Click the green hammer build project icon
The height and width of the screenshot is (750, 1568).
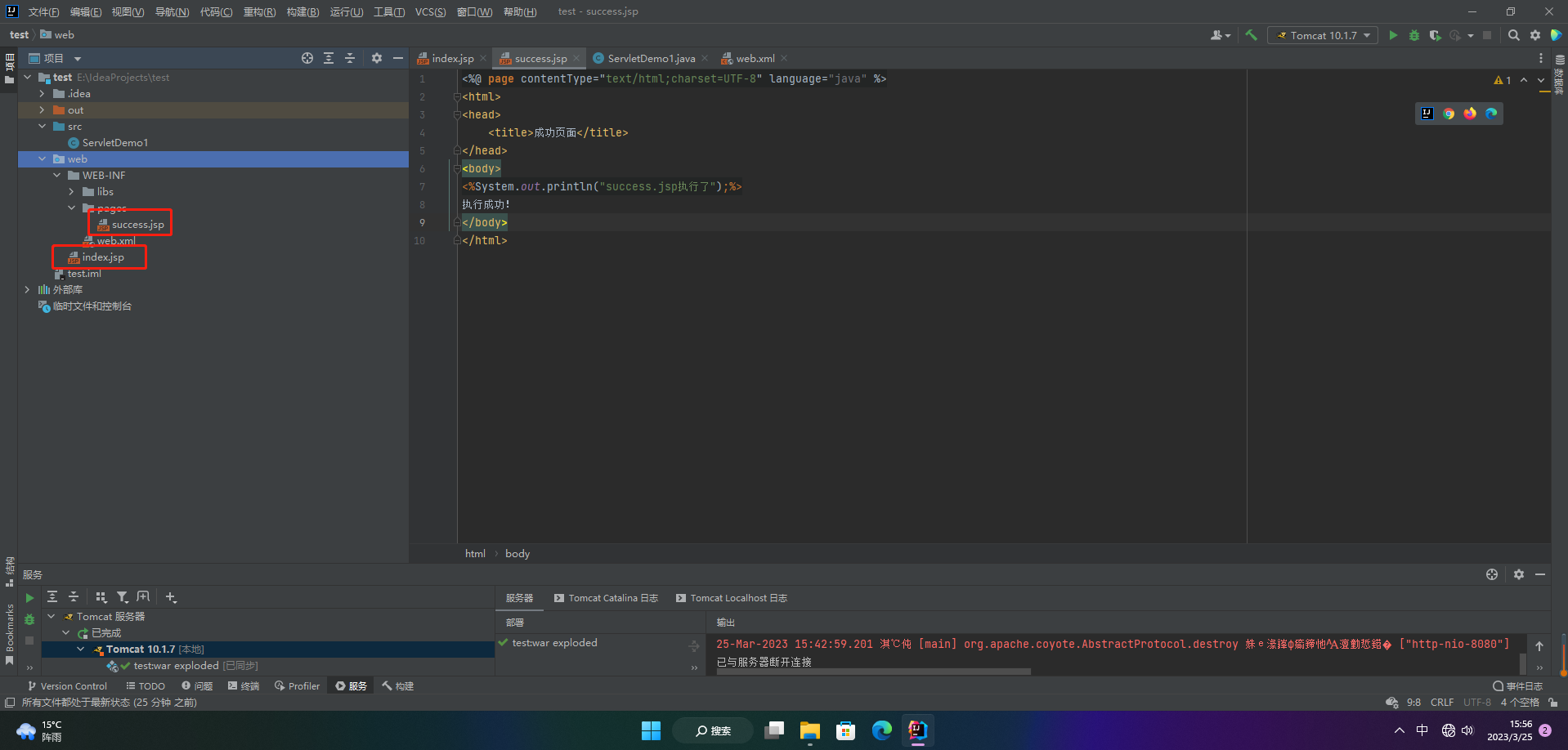tap(1251, 35)
